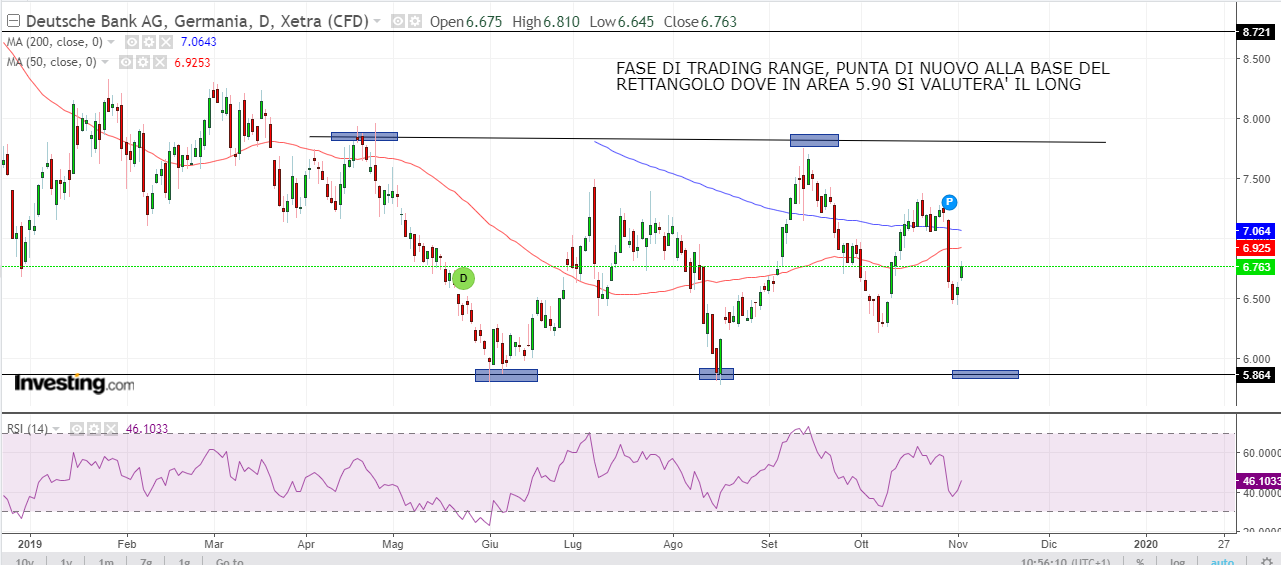Click the 2020 label on the time axis
Screen dimensions: 1281x565
click(x=1146, y=545)
